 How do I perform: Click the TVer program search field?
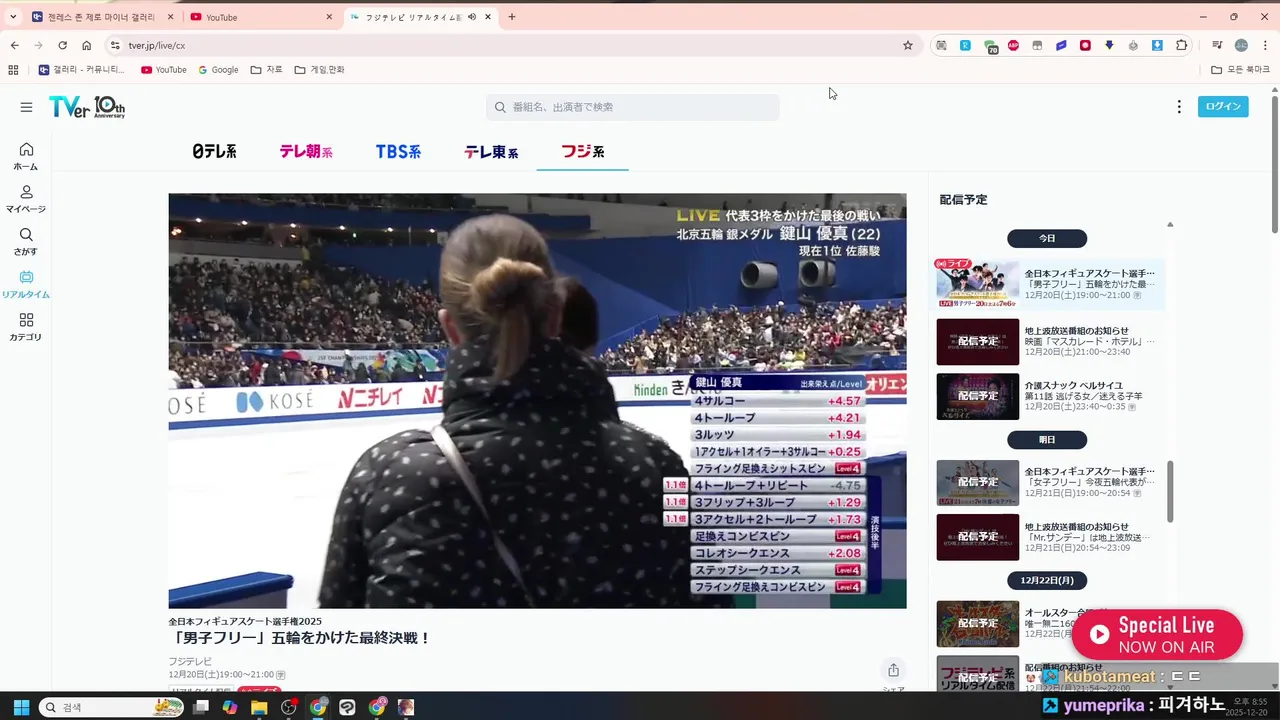pos(633,107)
